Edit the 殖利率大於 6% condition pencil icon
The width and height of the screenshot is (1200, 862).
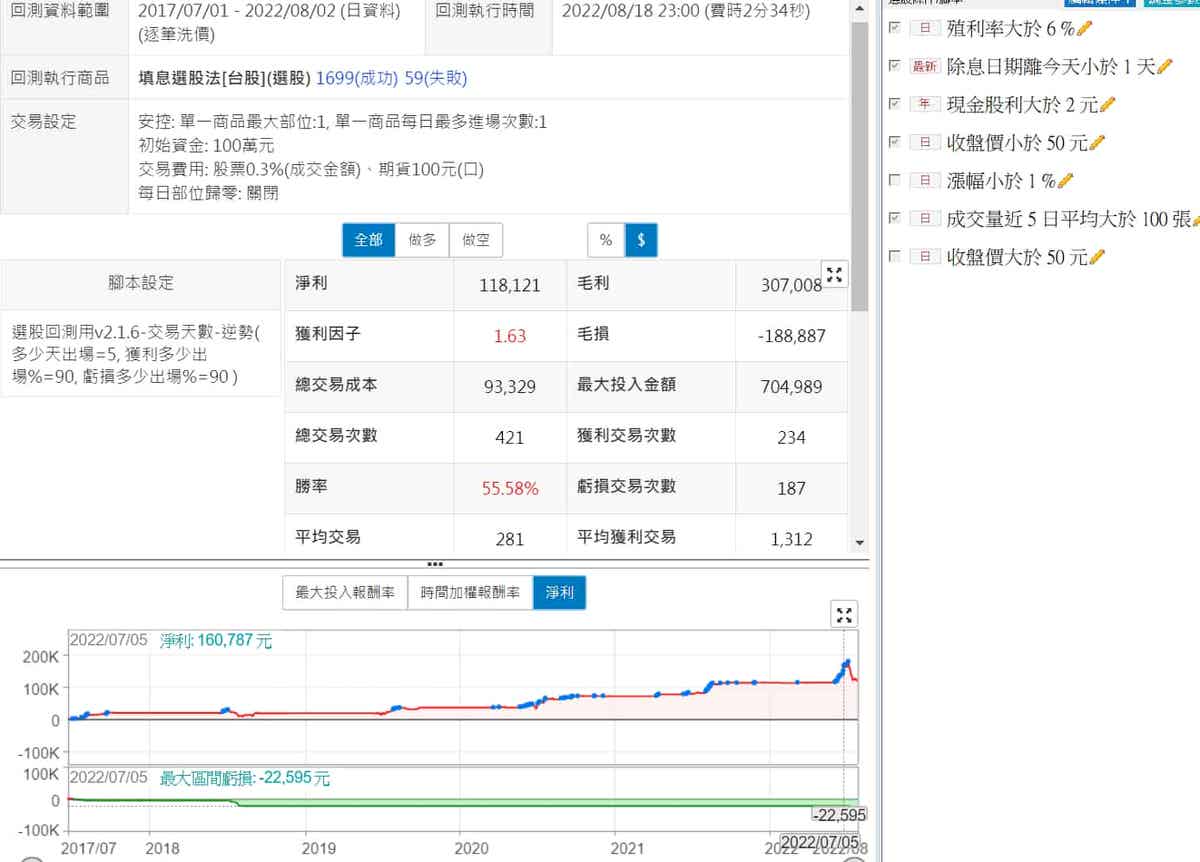(1085, 28)
